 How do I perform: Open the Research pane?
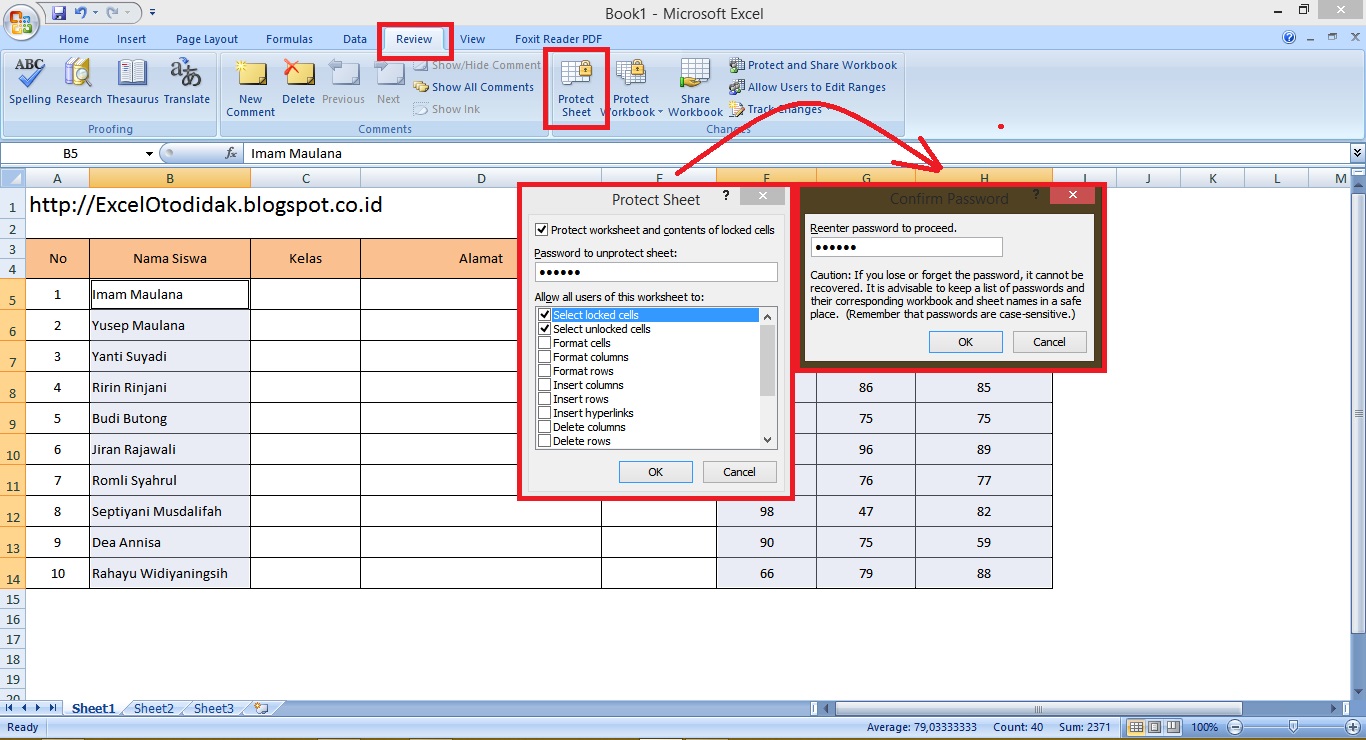79,82
